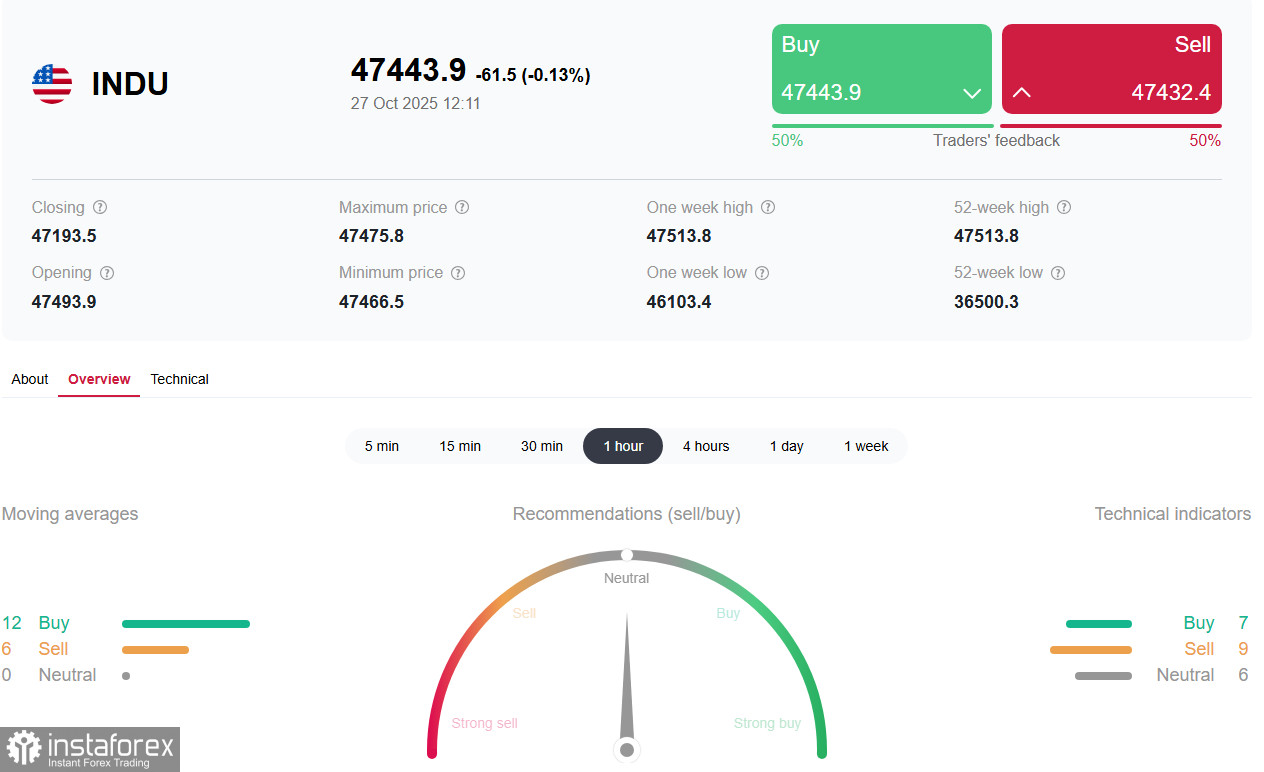
Task: Click the price change -61.5 (-0.13%)
Action: pos(533,75)
